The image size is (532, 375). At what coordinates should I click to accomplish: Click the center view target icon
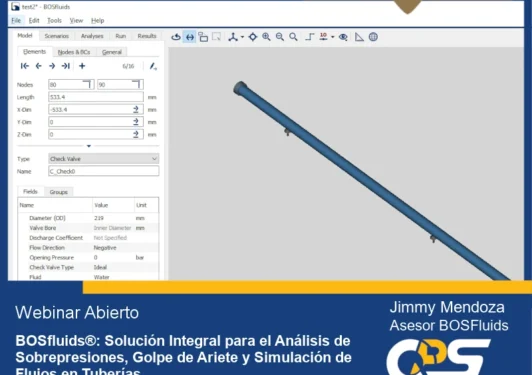(x=253, y=37)
